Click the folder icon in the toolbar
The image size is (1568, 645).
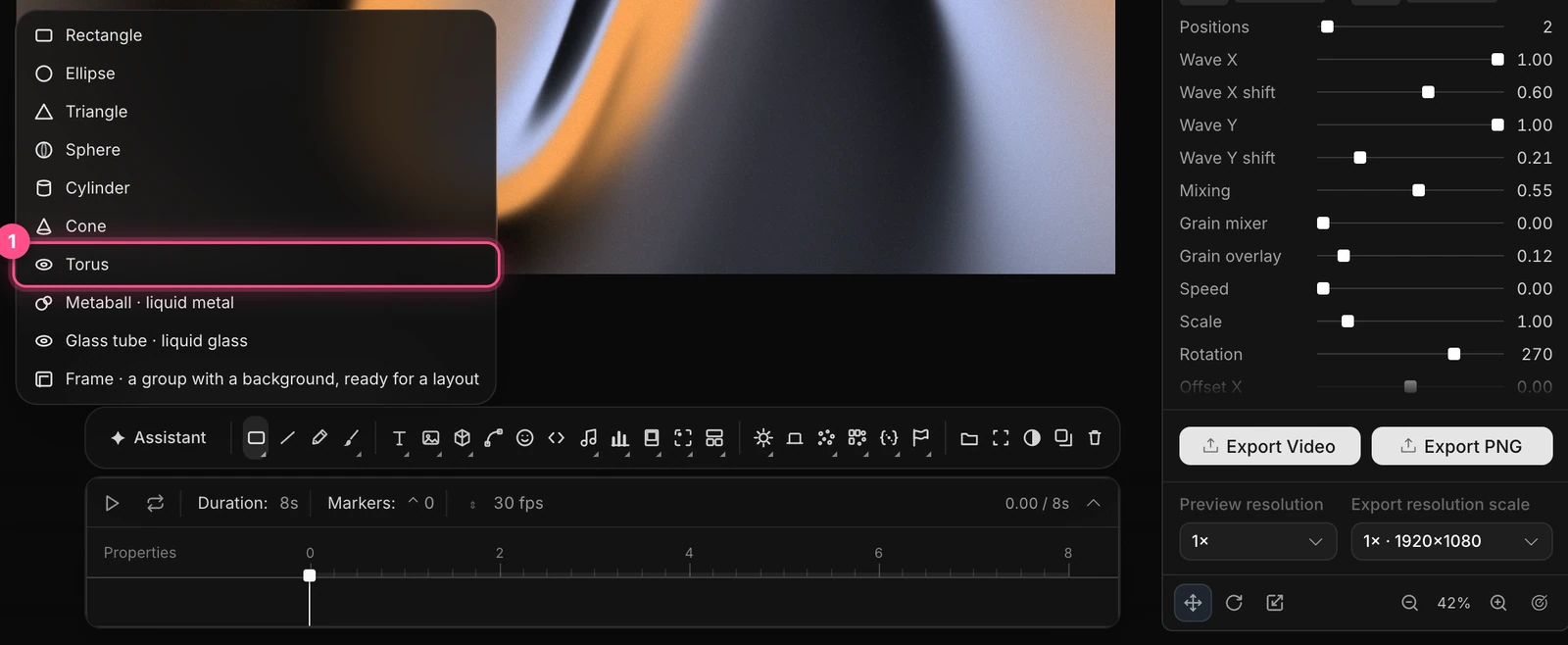pos(969,438)
